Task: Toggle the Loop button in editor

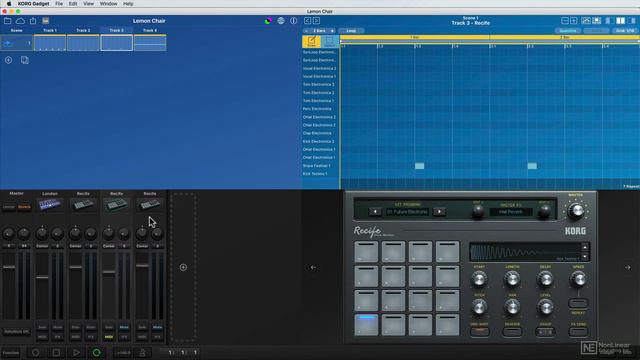Action: click(351, 31)
